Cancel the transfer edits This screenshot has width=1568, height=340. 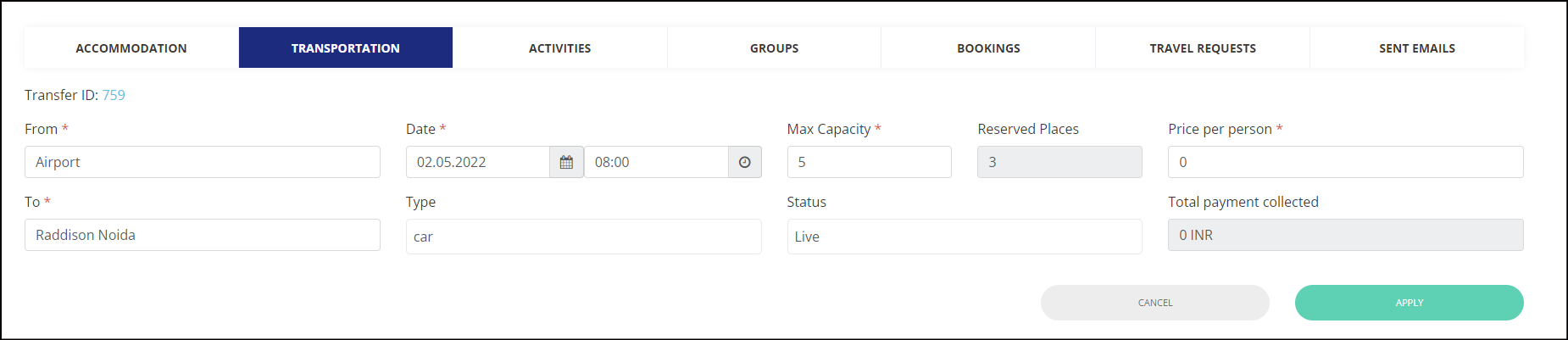(1155, 303)
